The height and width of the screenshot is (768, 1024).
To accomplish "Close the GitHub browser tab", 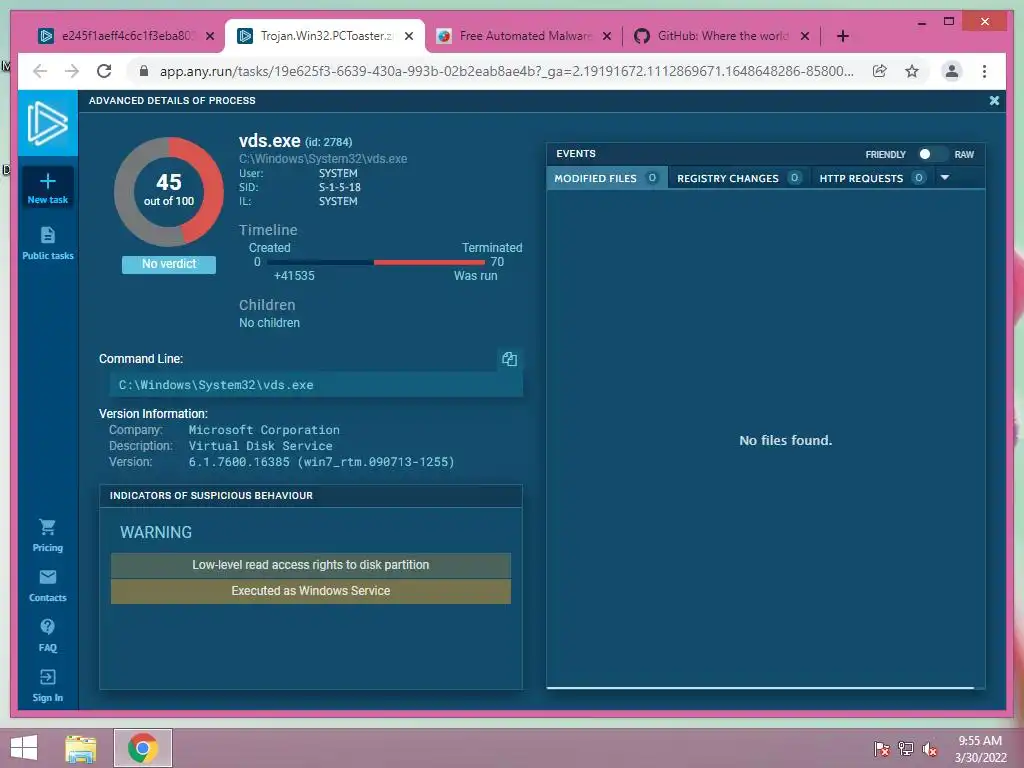I will coord(805,36).
